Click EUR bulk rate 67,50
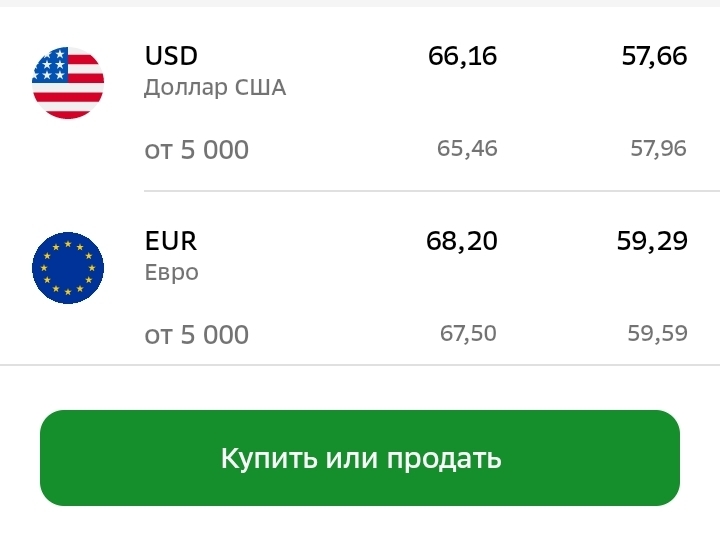 coord(468,333)
